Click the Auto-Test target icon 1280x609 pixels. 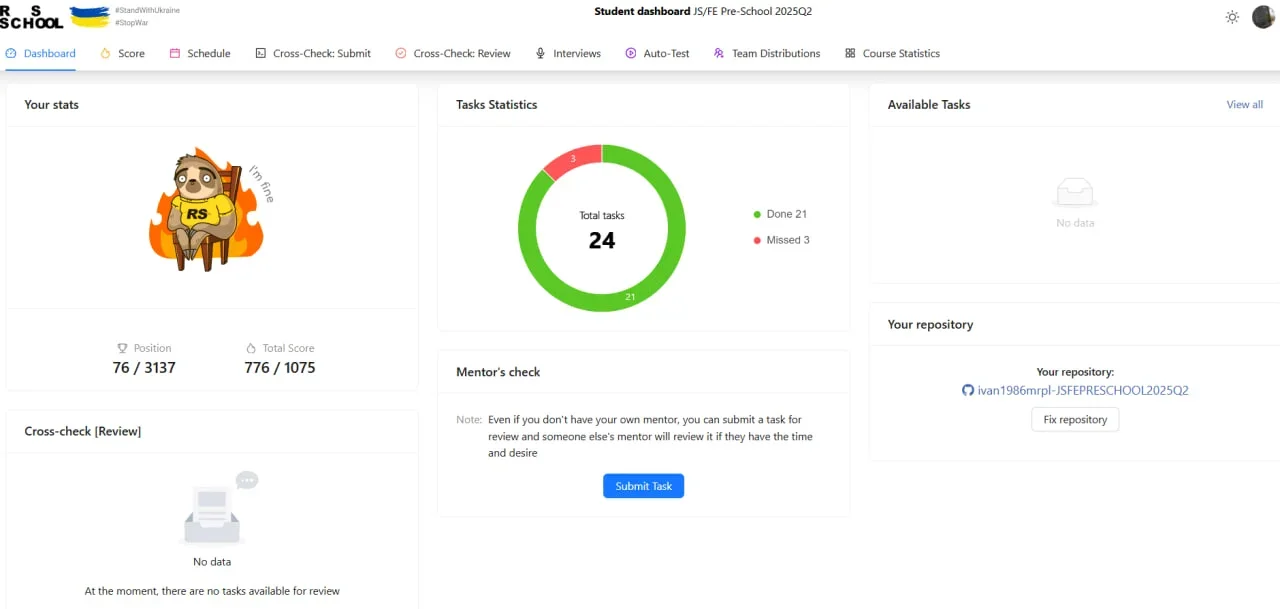[630, 53]
